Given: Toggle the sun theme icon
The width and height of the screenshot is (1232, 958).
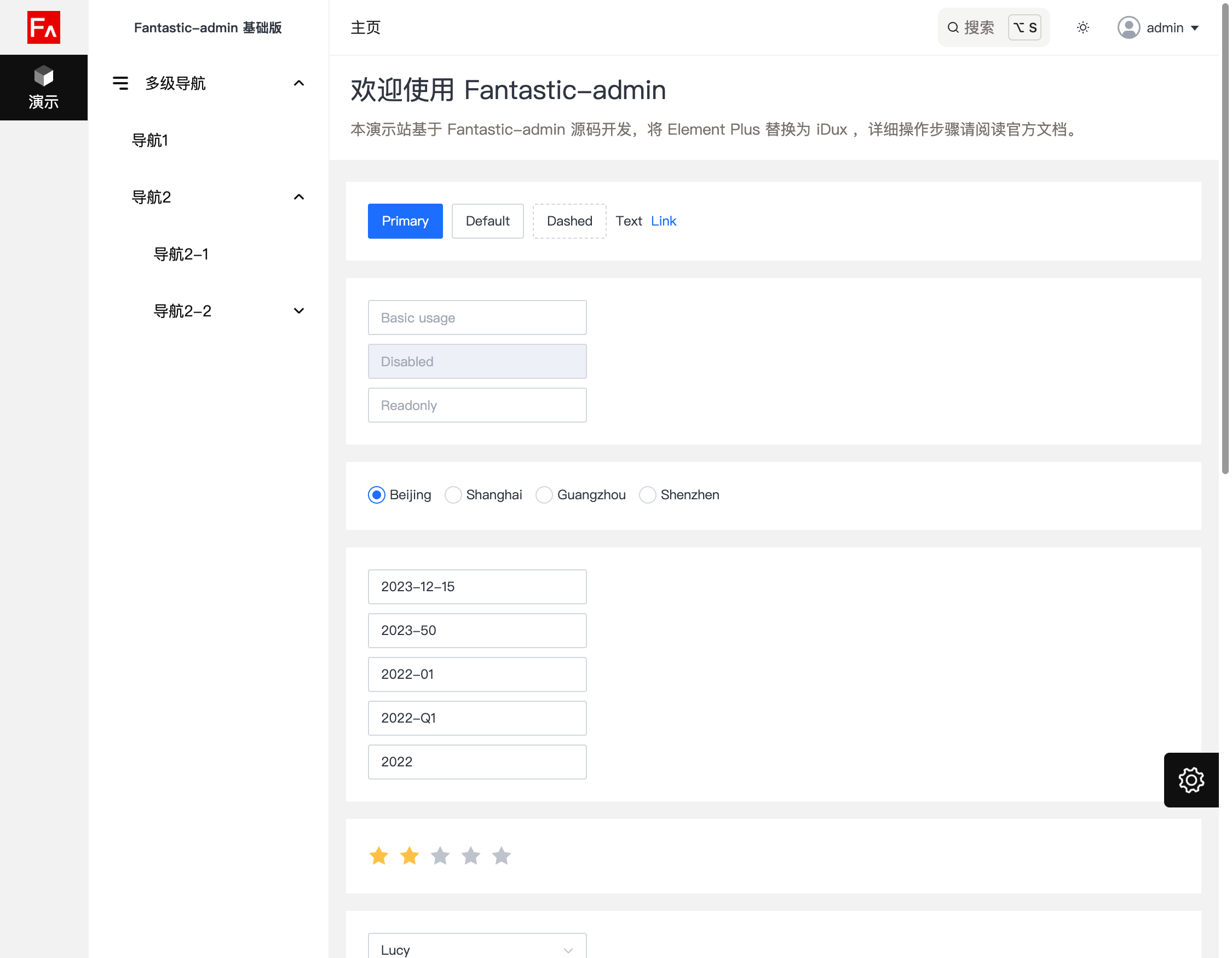Looking at the screenshot, I should click(x=1083, y=27).
